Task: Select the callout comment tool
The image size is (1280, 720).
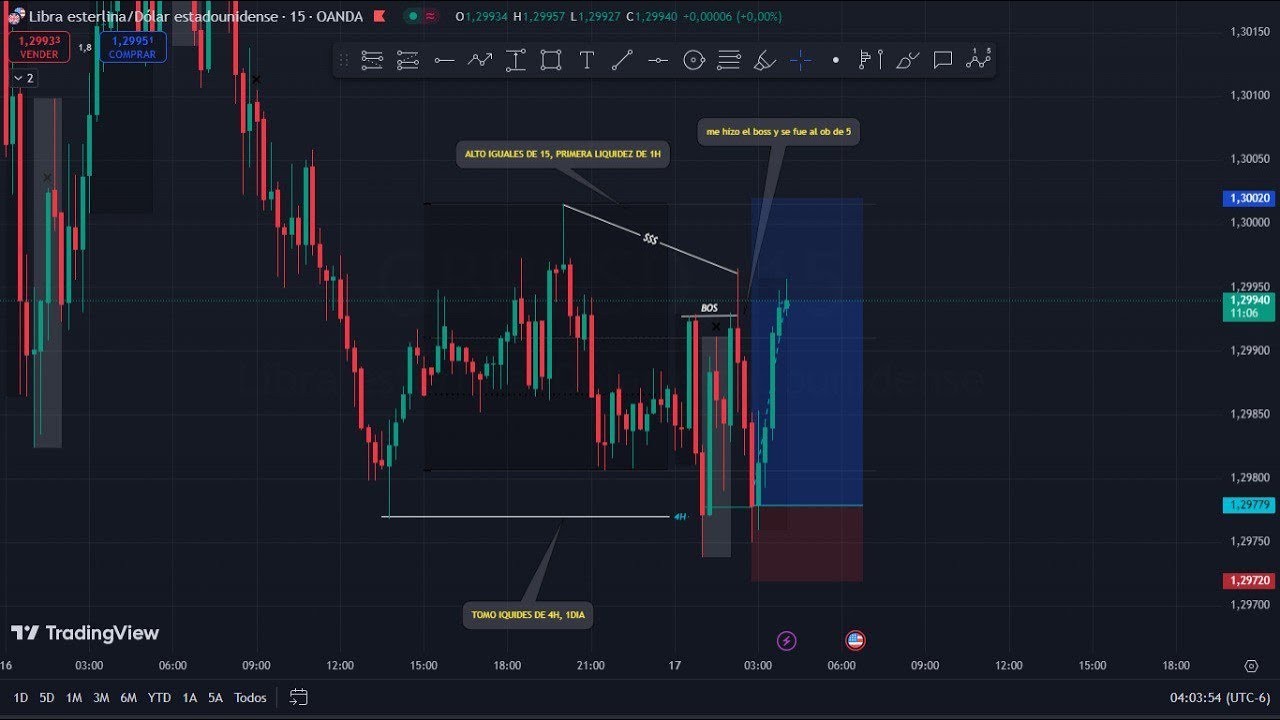Action: tap(942, 60)
